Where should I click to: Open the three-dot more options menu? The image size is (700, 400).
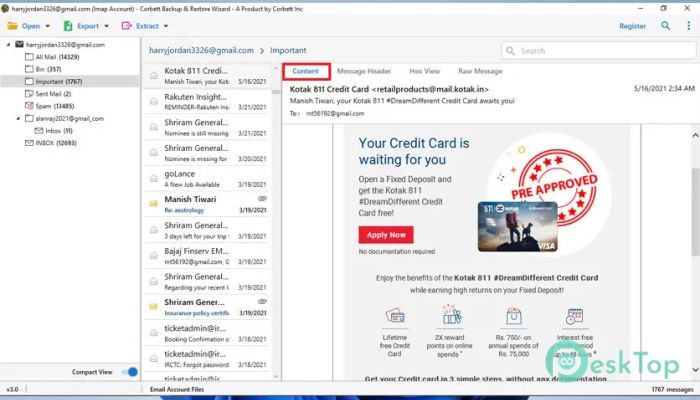click(688, 26)
